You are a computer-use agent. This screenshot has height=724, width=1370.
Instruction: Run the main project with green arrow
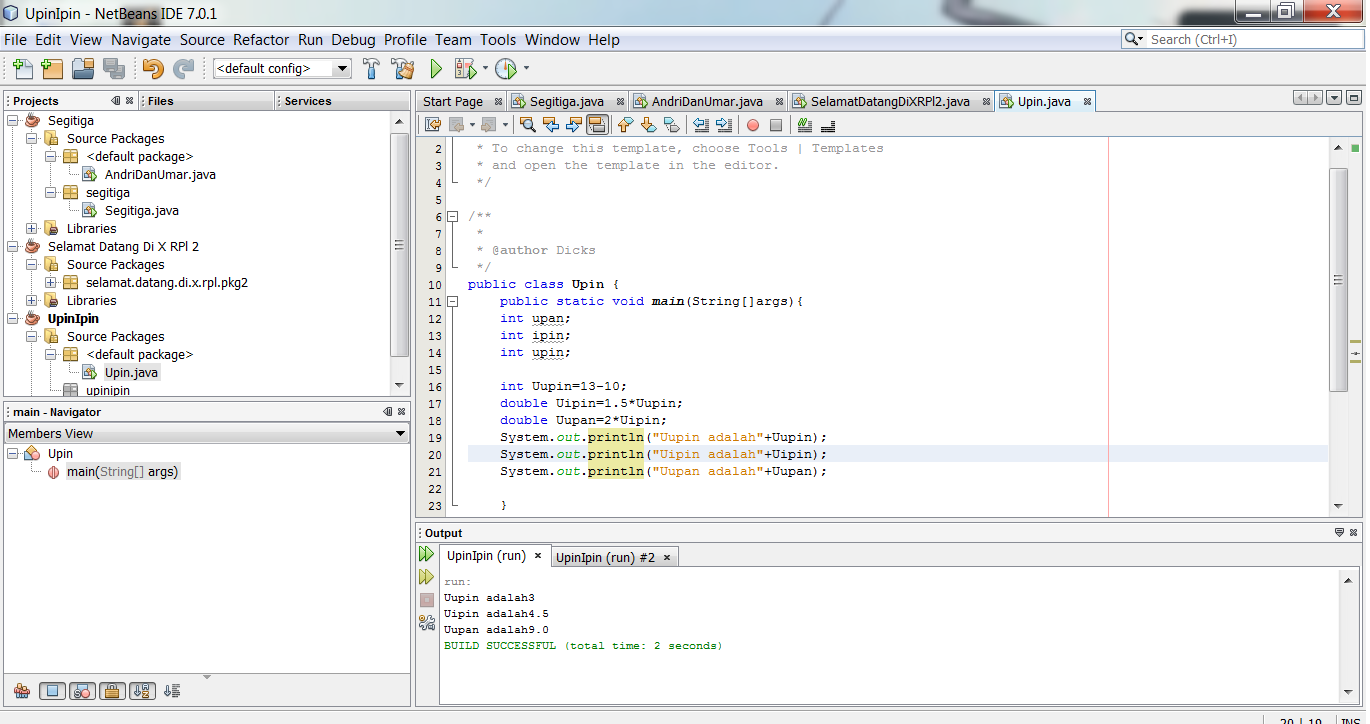tap(436, 69)
